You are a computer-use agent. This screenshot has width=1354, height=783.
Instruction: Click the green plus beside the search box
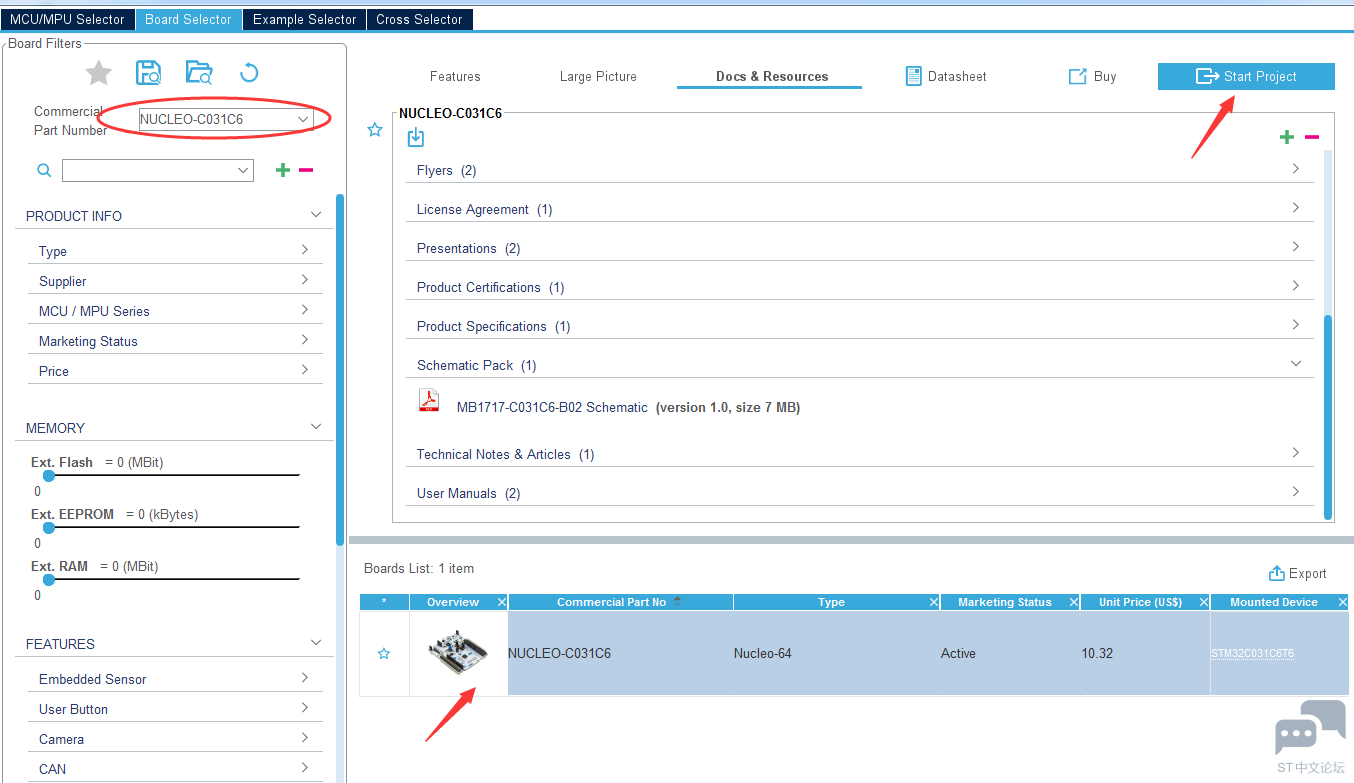pyautogui.click(x=283, y=170)
